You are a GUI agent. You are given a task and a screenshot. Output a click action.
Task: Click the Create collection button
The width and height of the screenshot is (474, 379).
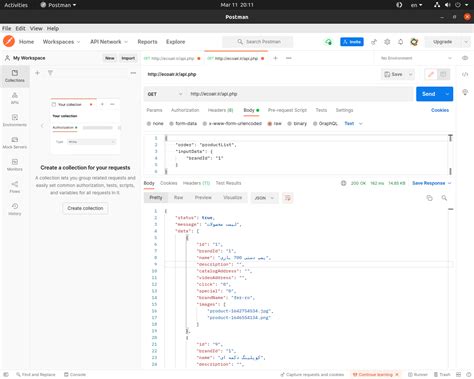coord(85,208)
